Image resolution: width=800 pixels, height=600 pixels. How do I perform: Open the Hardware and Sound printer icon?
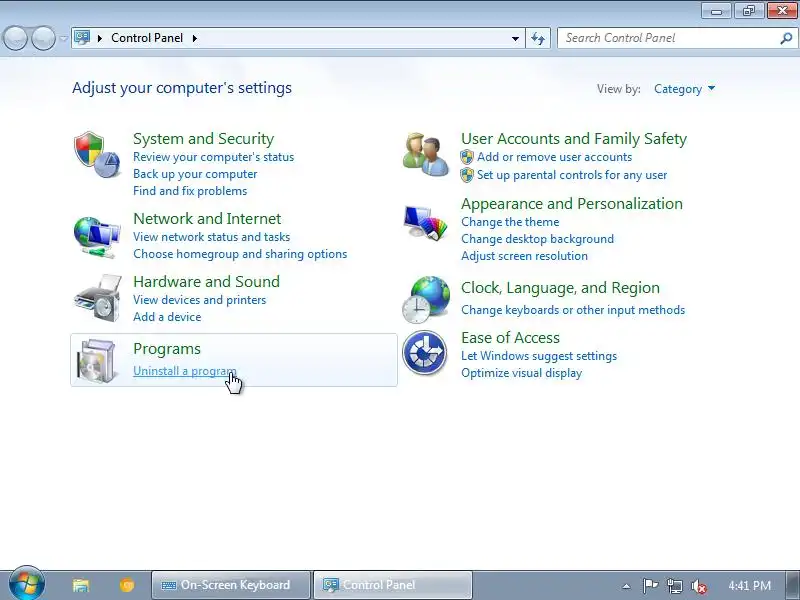click(x=98, y=298)
